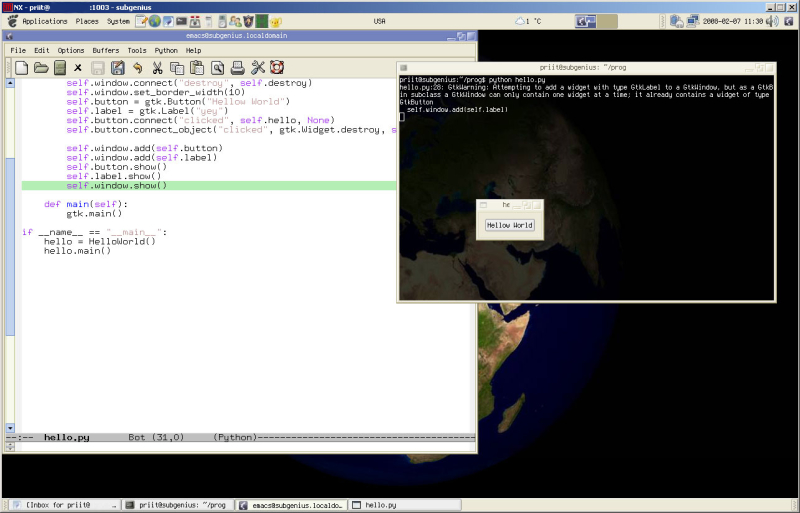
Task: Click the 'hello = HelloWorld()' line
Action: point(99,241)
